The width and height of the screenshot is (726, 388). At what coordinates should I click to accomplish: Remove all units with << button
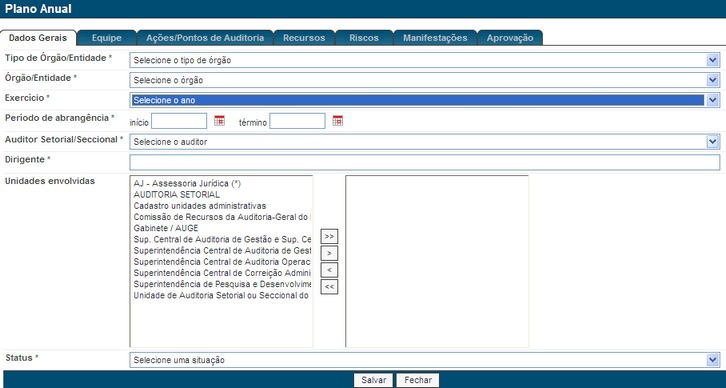tap(329, 287)
